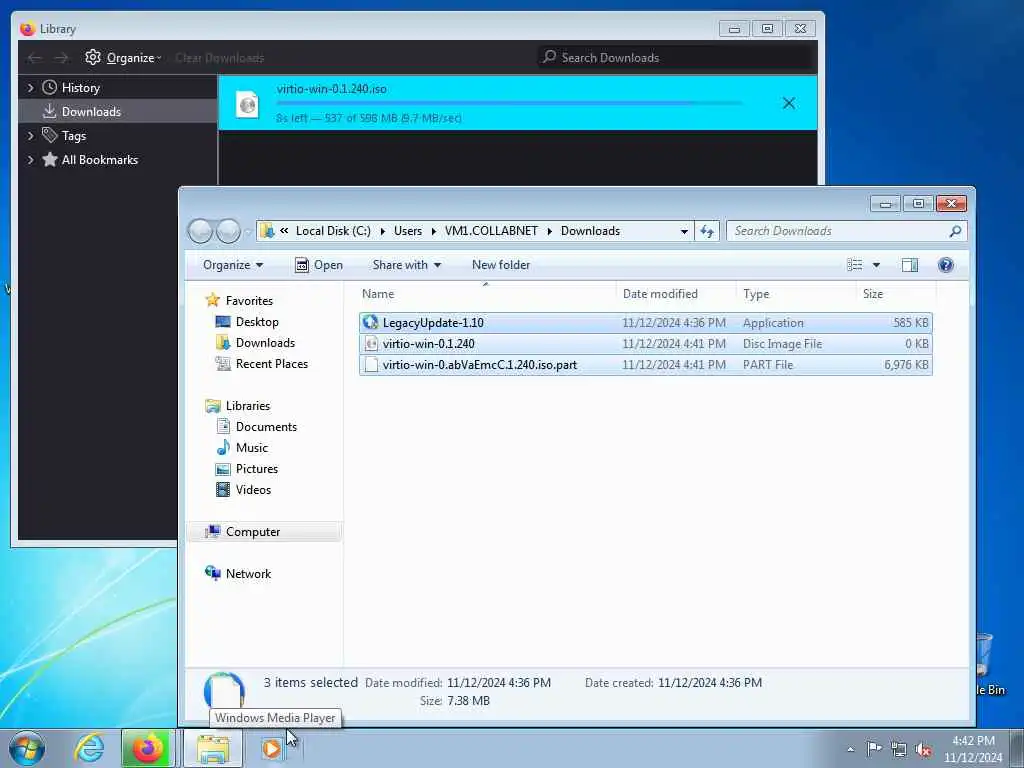Click Open in Explorer toolbar
1024x768 pixels.
(319, 265)
